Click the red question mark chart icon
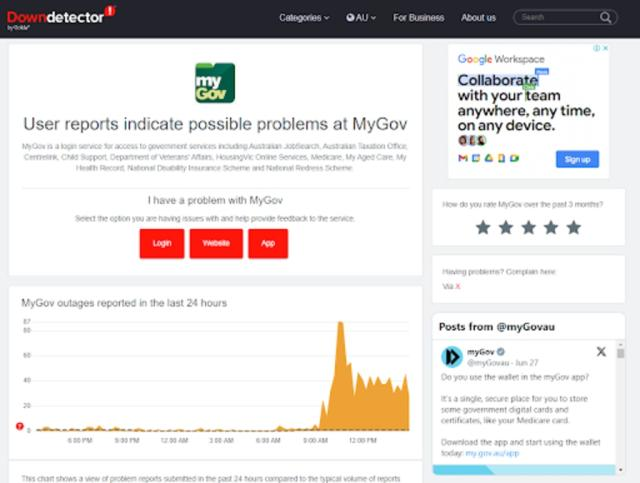Image resolution: width=640 pixels, height=483 pixels. tap(20, 426)
